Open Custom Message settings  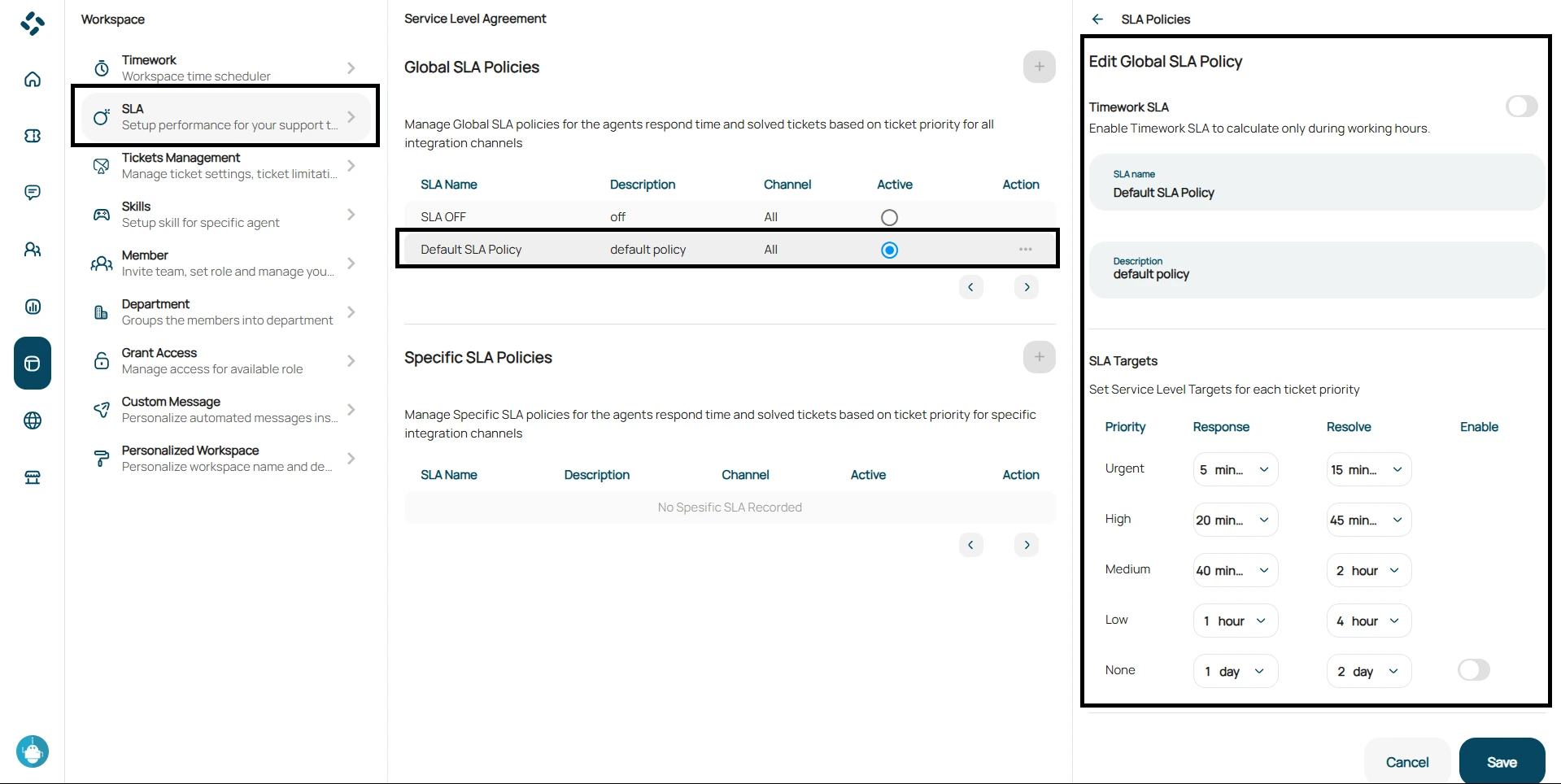pos(225,410)
